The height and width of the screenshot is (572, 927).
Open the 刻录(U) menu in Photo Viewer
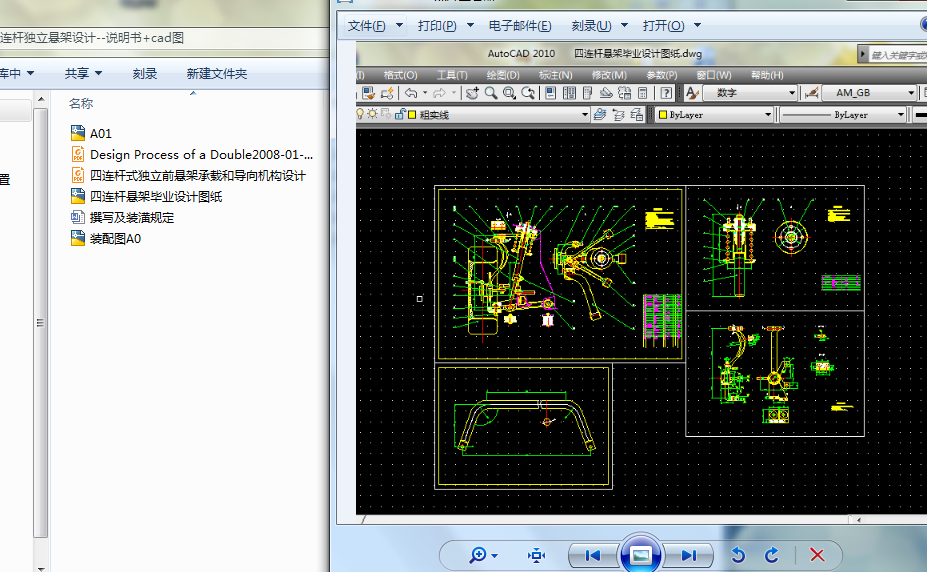[x=591, y=26]
